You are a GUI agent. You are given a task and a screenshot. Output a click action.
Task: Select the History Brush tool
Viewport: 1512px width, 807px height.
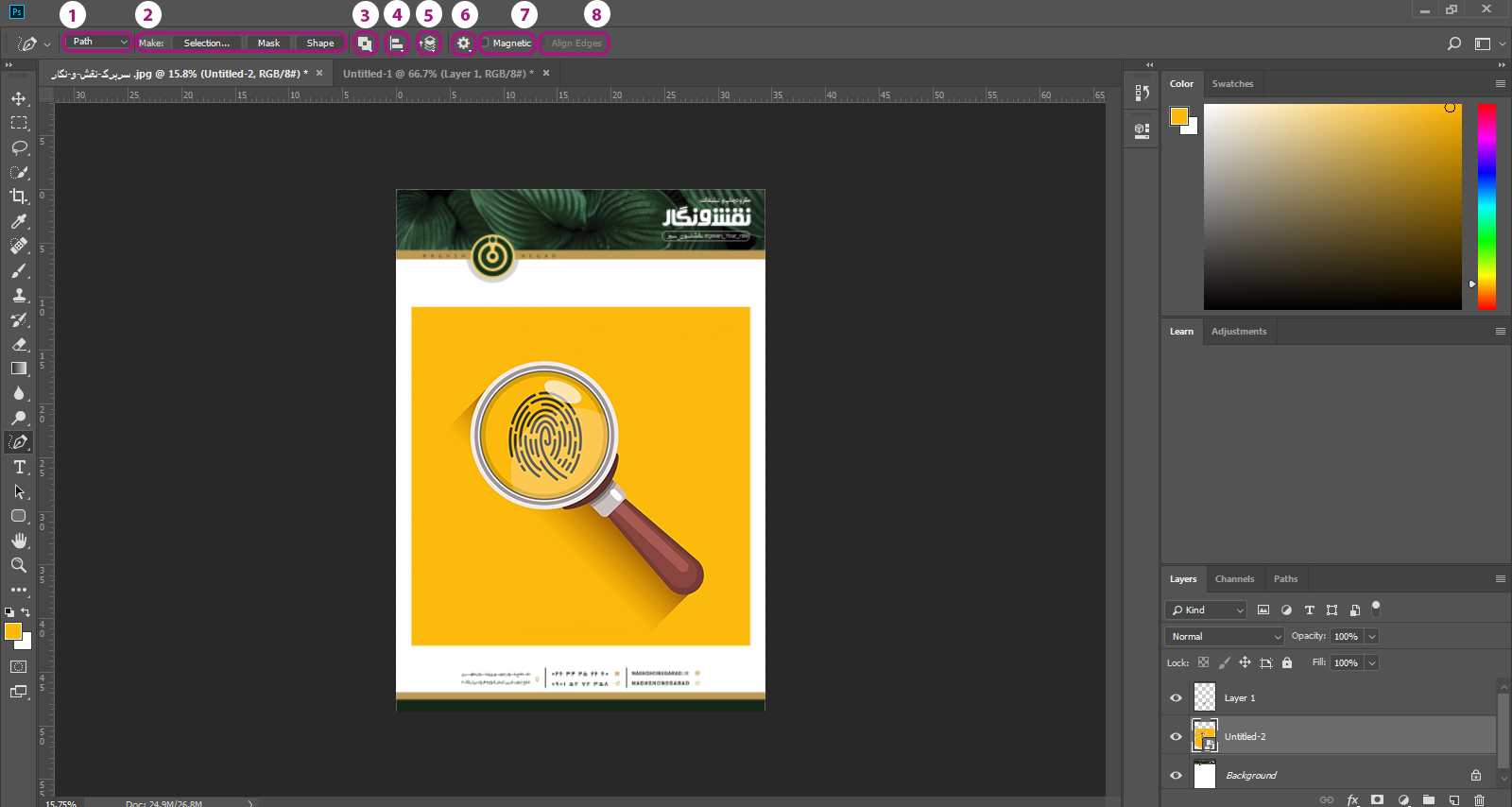click(19, 319)
